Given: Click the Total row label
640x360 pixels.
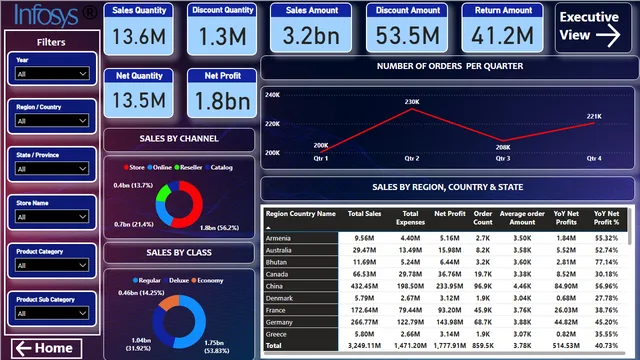Looking at the screenshot, I should (x=273, y=345).
